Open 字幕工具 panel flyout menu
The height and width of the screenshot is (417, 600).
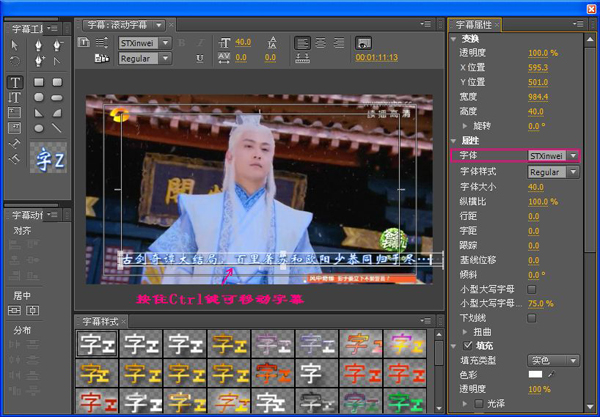point(52,28)
